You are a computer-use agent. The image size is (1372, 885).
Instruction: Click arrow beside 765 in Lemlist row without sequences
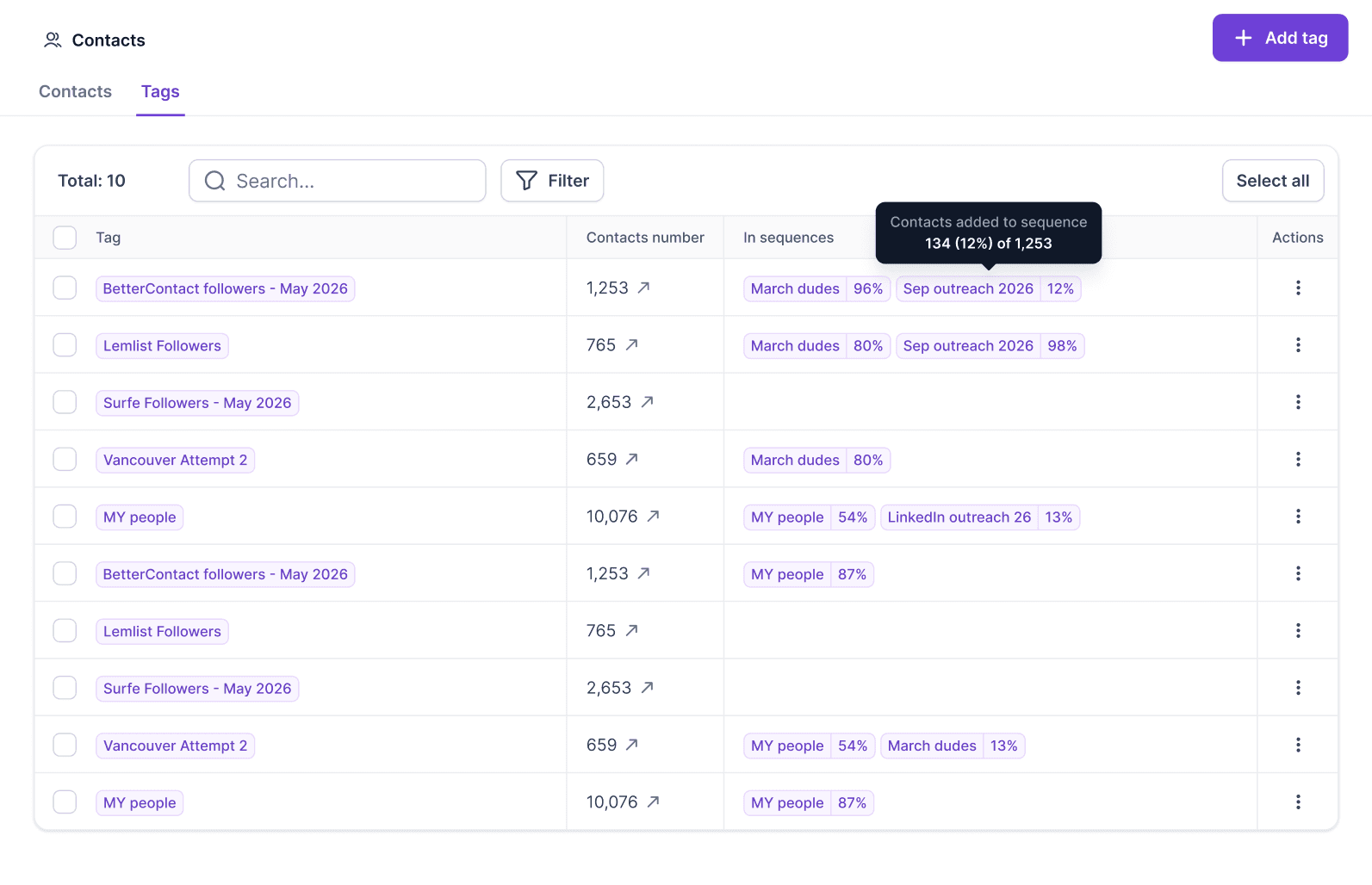pyautogui.click(x=631, y=630)
